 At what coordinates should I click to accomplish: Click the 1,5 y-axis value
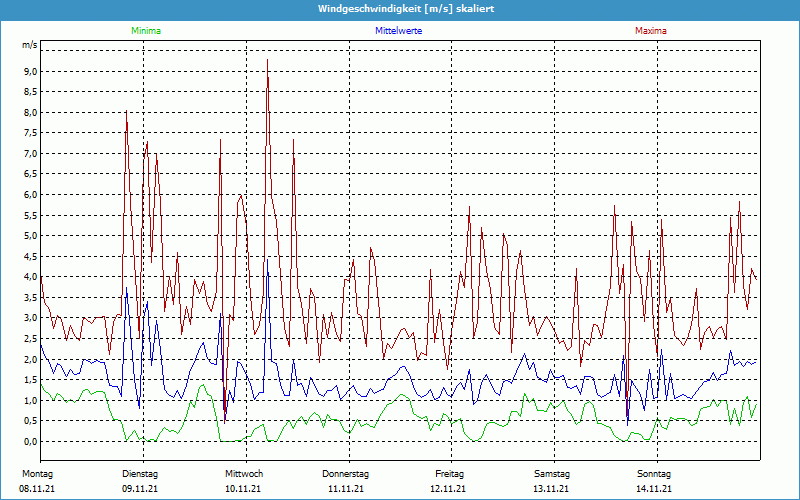pyautogui.click(x=31, y=380)
